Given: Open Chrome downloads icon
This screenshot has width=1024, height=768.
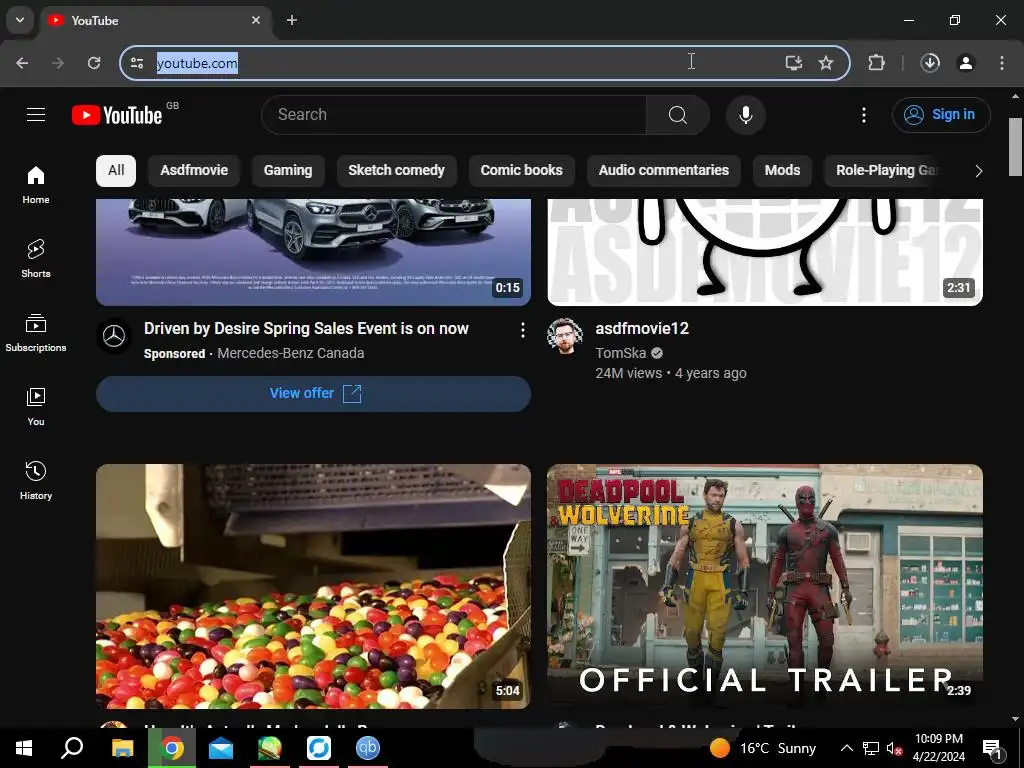Looking at the screenshot, I should coord(930,63).
